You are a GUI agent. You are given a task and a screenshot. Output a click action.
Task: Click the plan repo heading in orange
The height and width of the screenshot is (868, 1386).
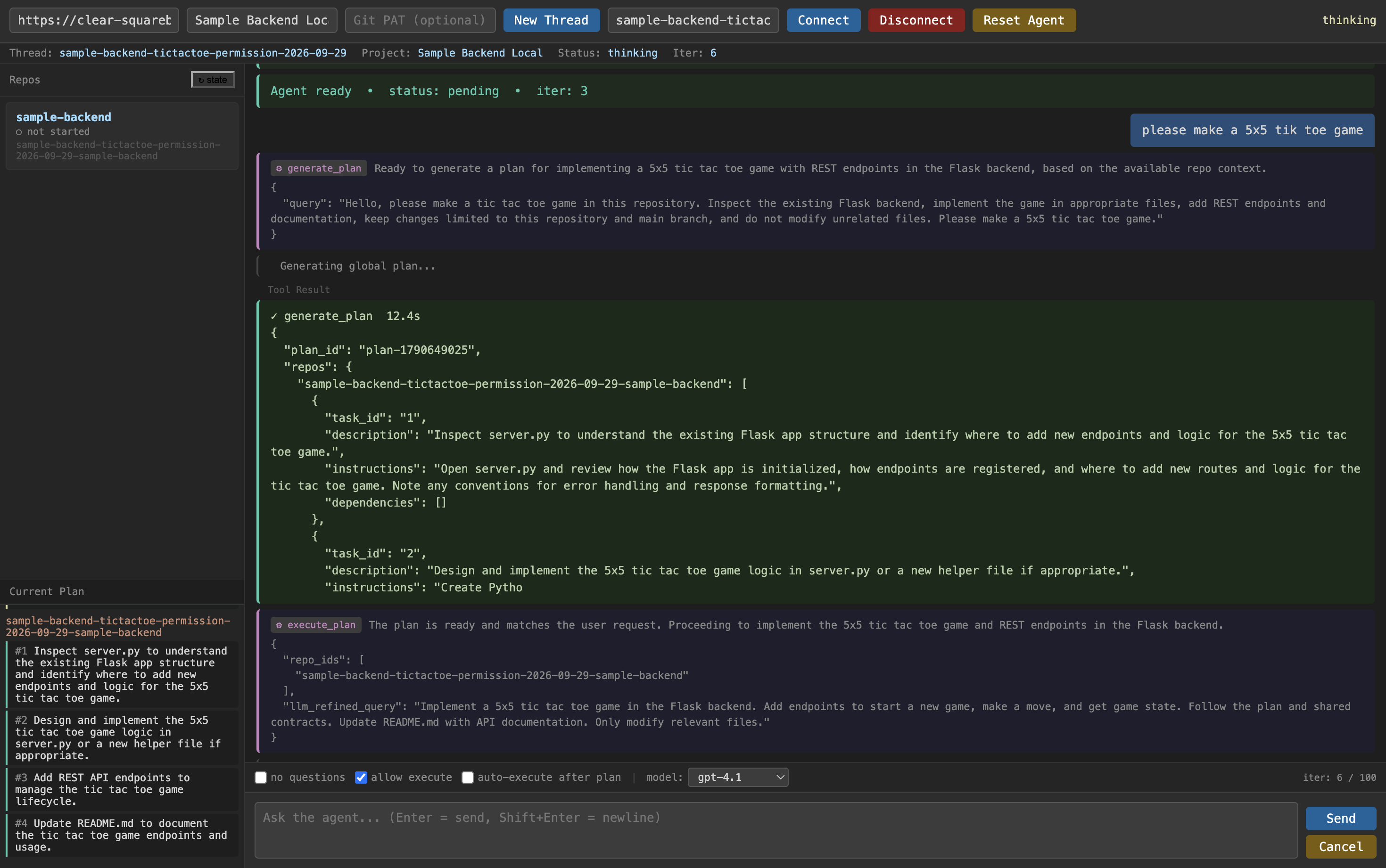pos(118,626)
